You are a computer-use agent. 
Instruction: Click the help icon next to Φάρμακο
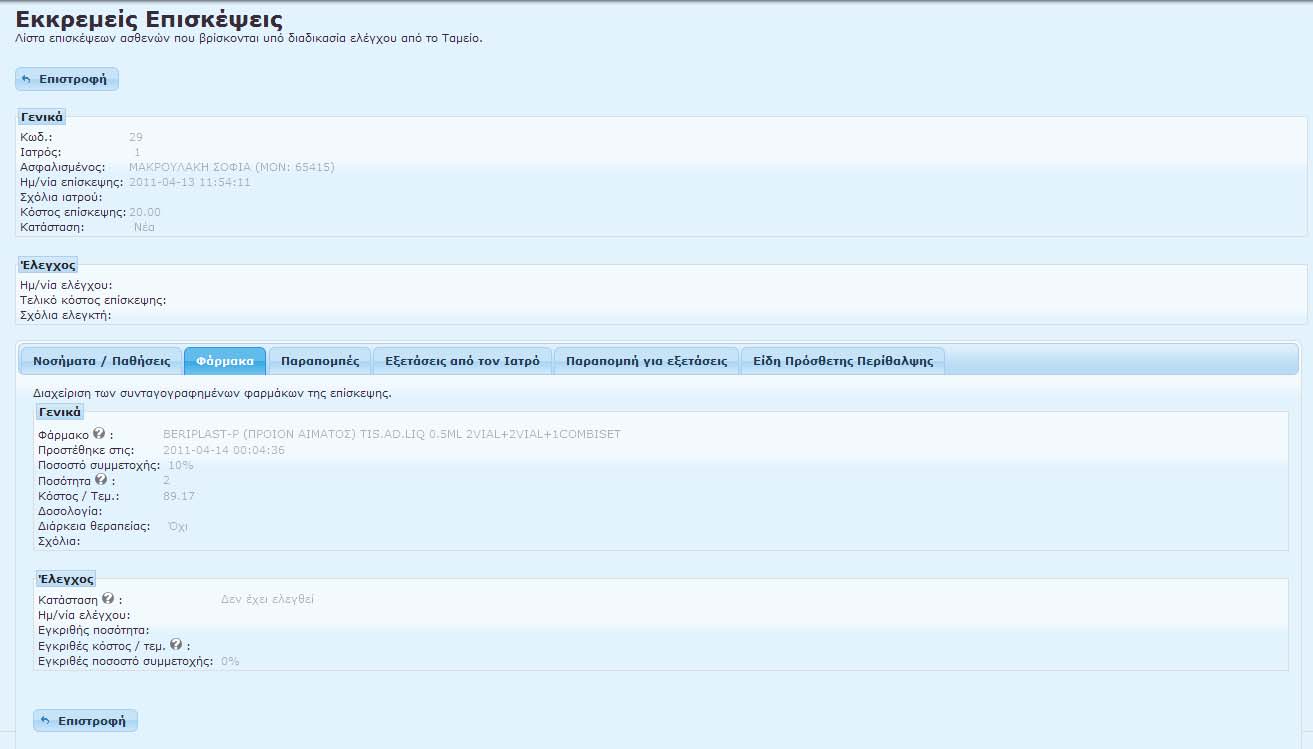99,434
